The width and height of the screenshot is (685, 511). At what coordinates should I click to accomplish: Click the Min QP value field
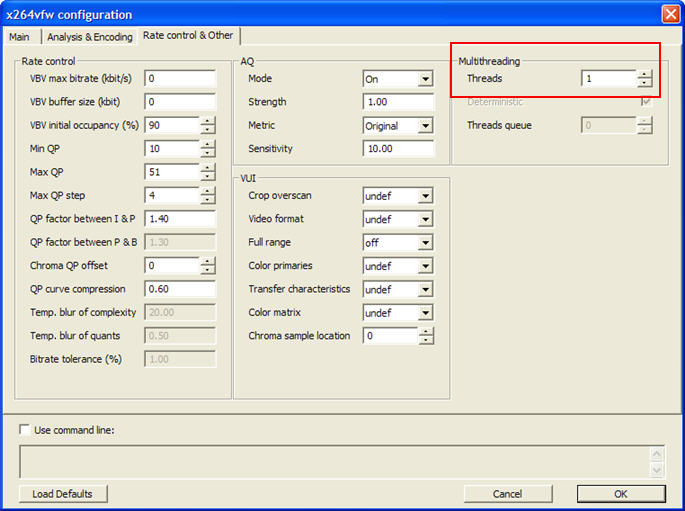pyautogui.click(x=172, y=149)
